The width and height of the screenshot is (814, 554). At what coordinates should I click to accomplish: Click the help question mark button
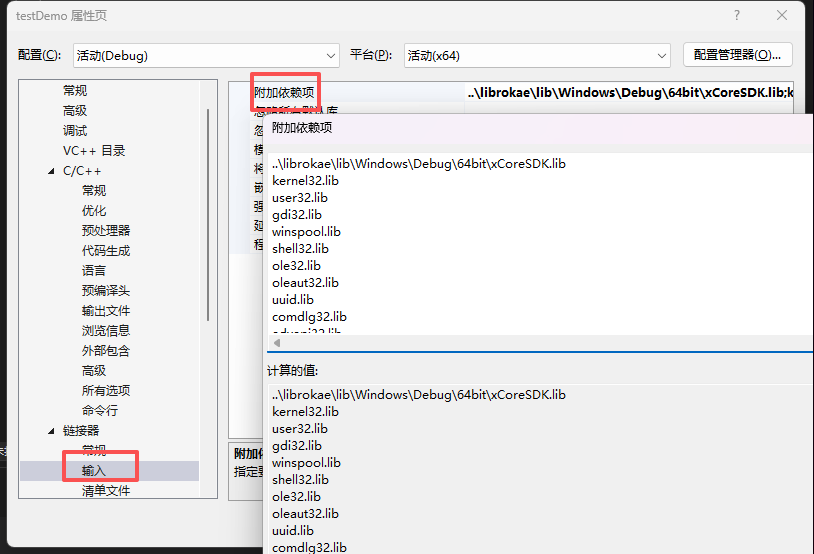(x=737, y=16)
